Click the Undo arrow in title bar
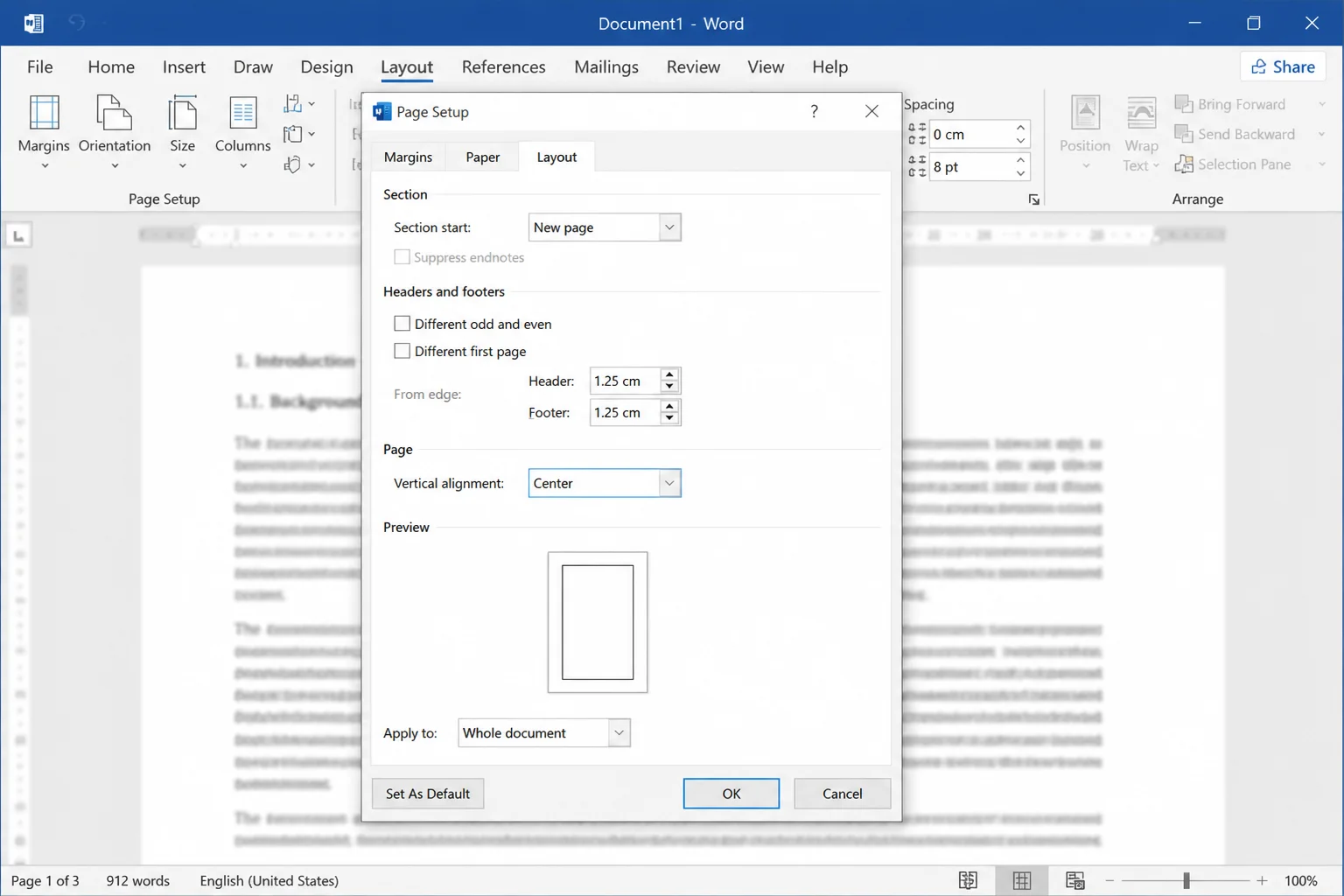The height and width of the screenshot is (896, 1344). pos(77,23)
